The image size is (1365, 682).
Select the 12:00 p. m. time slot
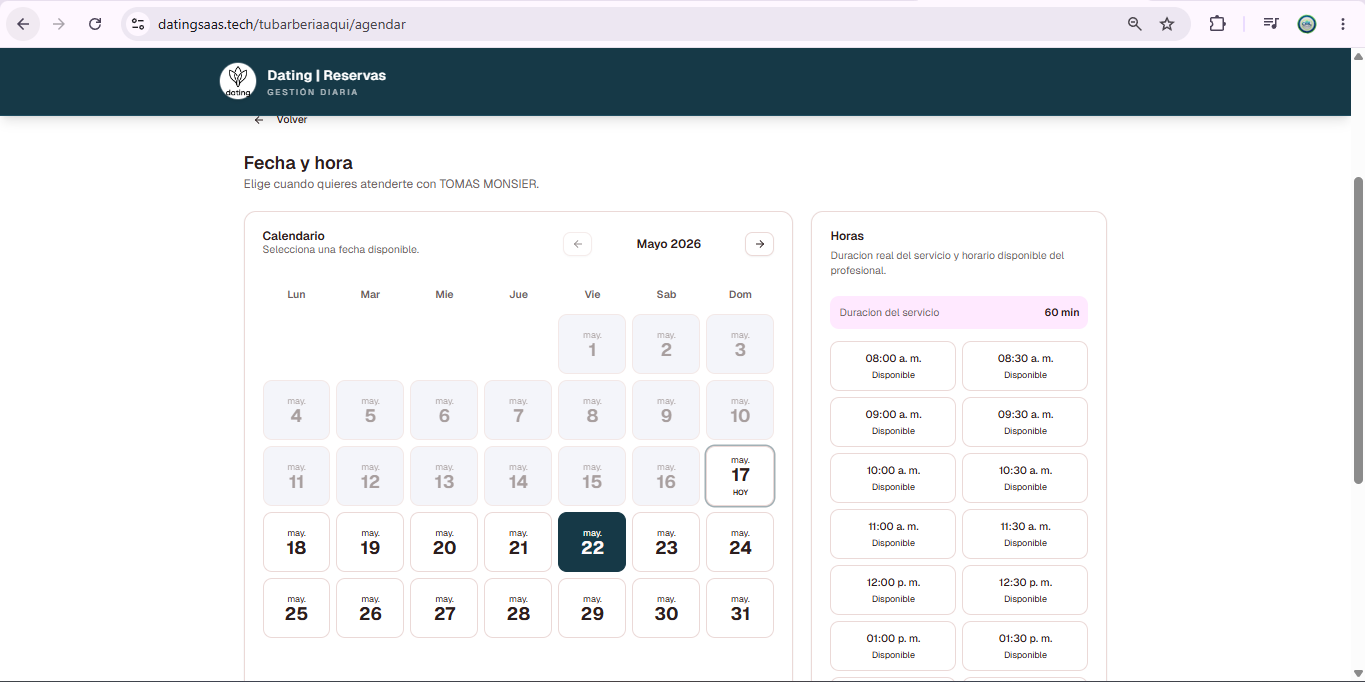(893, 590)
